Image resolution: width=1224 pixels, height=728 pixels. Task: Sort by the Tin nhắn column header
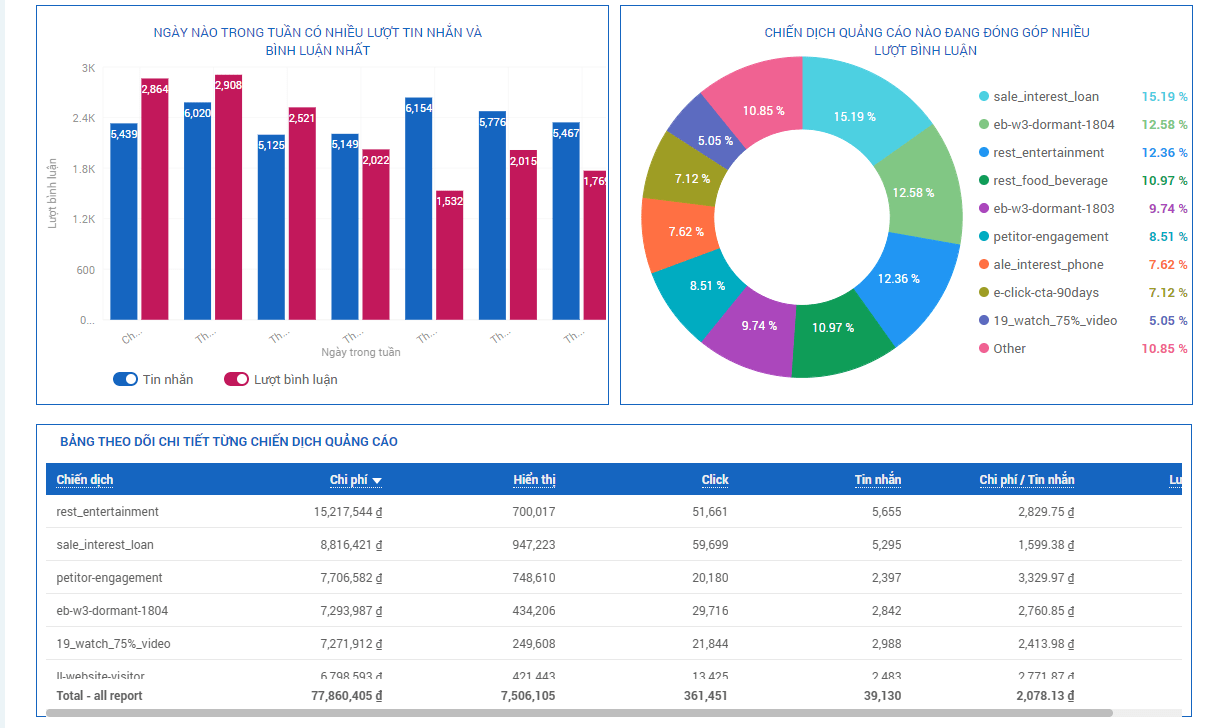coord(878,480)
